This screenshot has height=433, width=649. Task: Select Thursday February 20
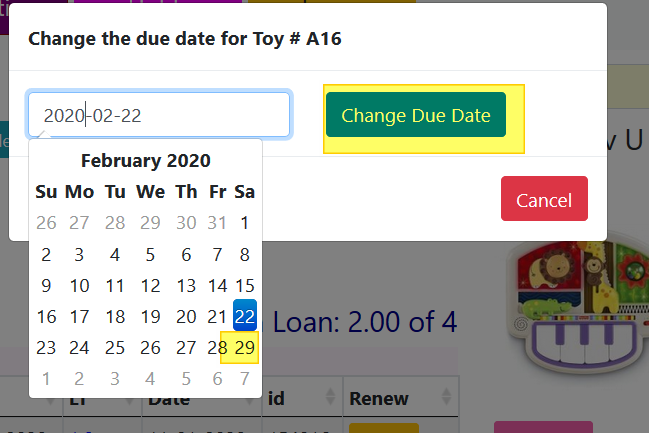186,317
